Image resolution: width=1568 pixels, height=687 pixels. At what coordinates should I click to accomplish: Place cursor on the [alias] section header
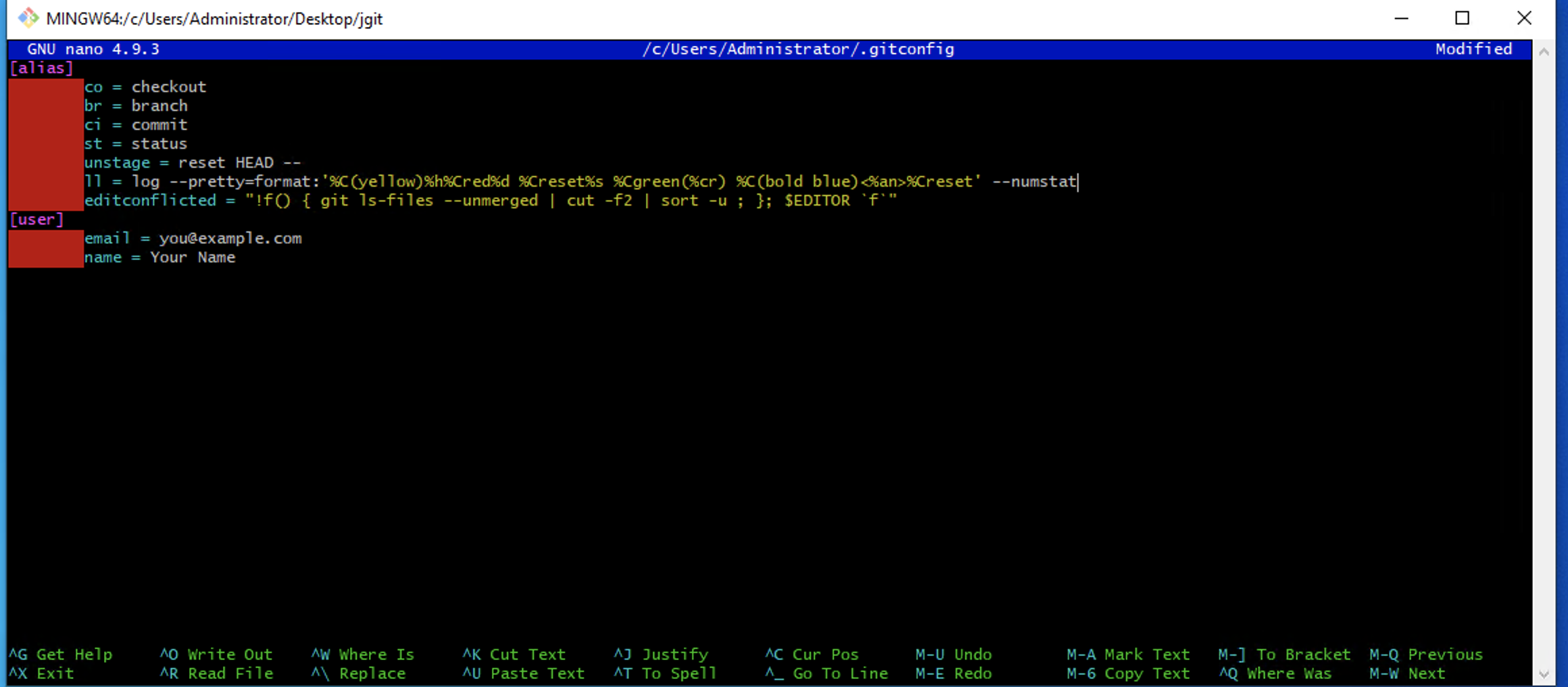[x=41, y=68]
